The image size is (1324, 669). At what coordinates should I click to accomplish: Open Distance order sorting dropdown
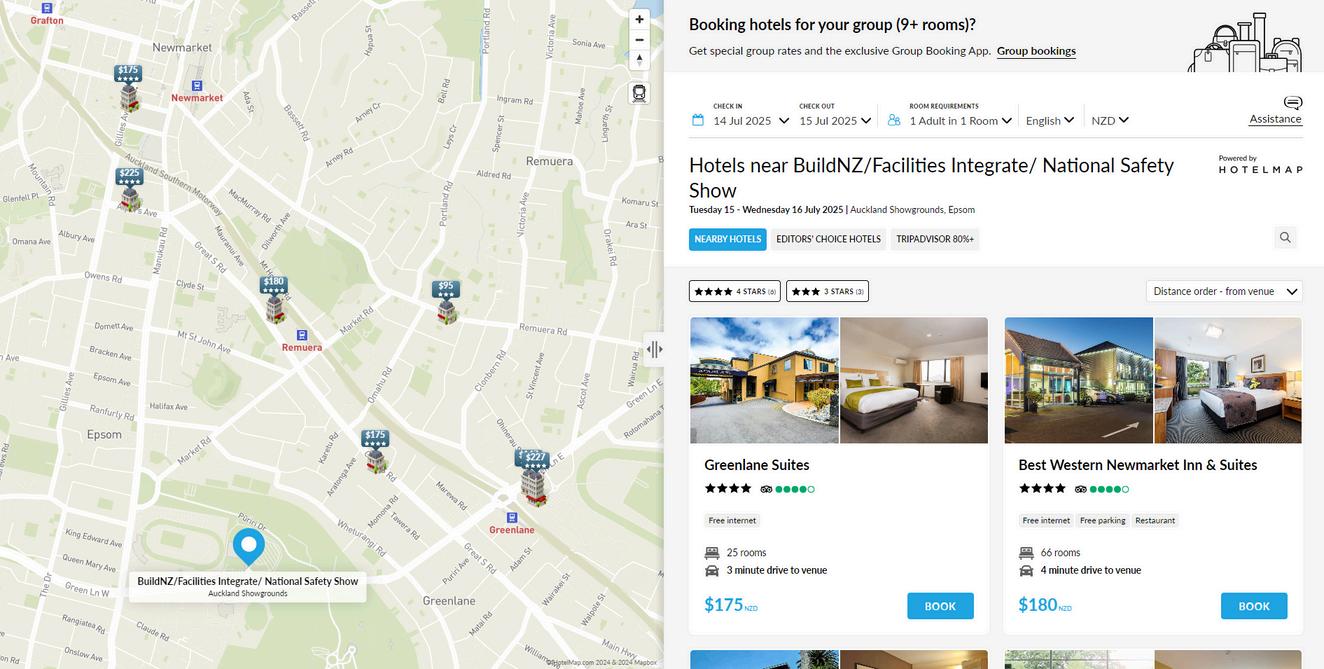(1224, 291)
